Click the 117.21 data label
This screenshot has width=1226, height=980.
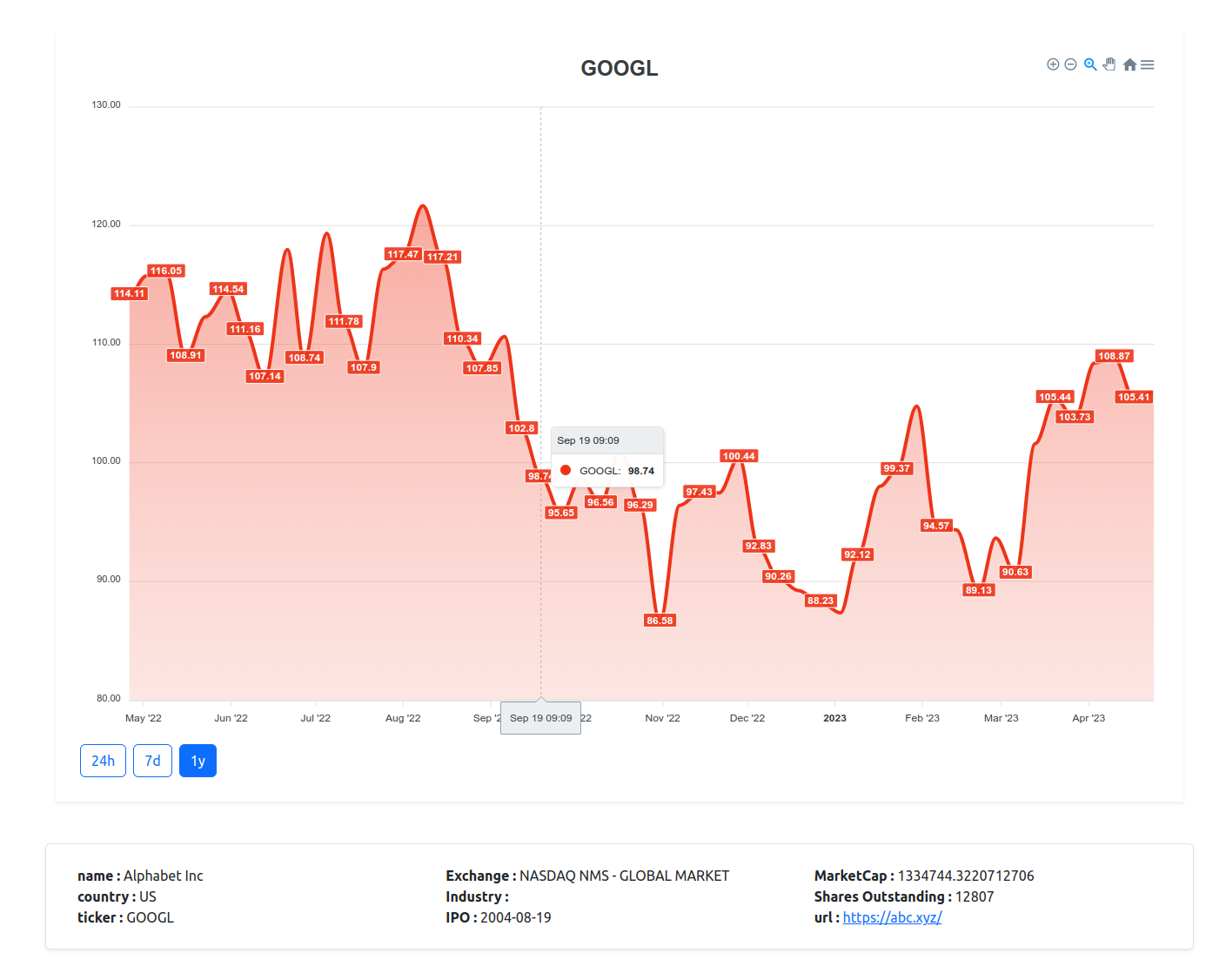(443, 257)
